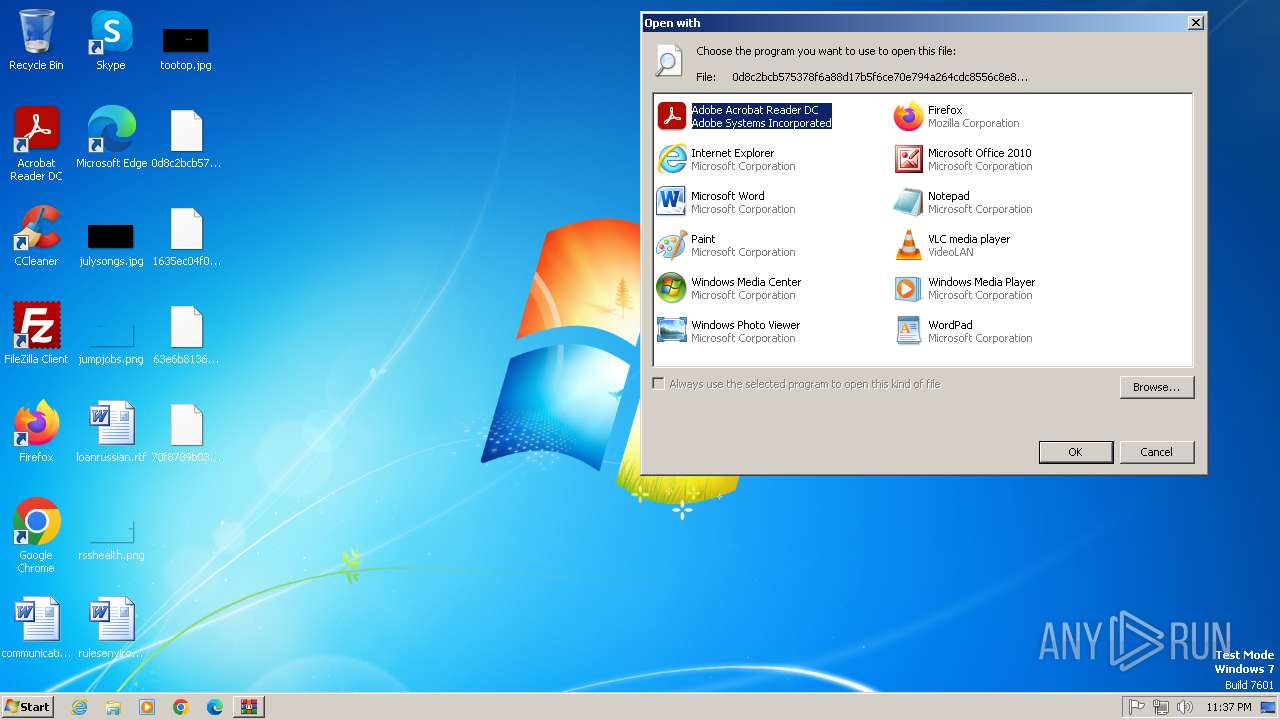The width and height of the screenshot is (1280, 720).
Task: Select Windows Media Center in the list
Action: 729,289
